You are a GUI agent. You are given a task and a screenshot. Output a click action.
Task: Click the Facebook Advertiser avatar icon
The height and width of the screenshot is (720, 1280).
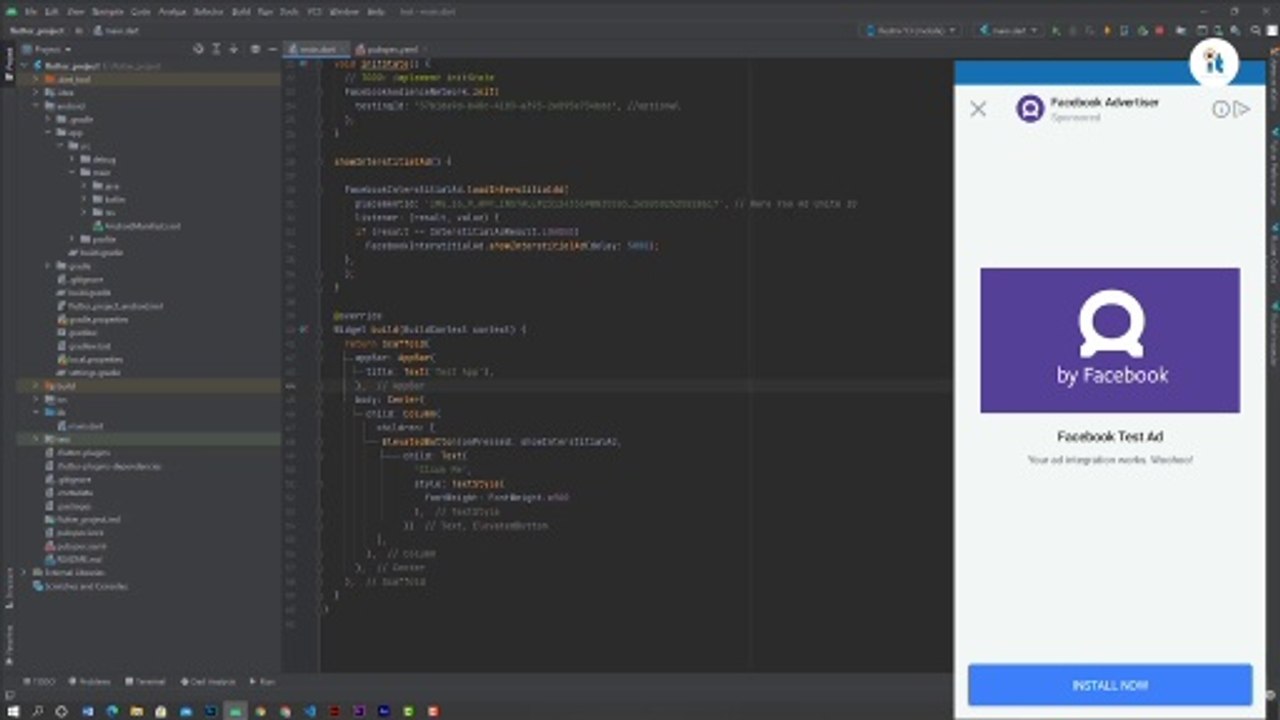(1030, 109)
